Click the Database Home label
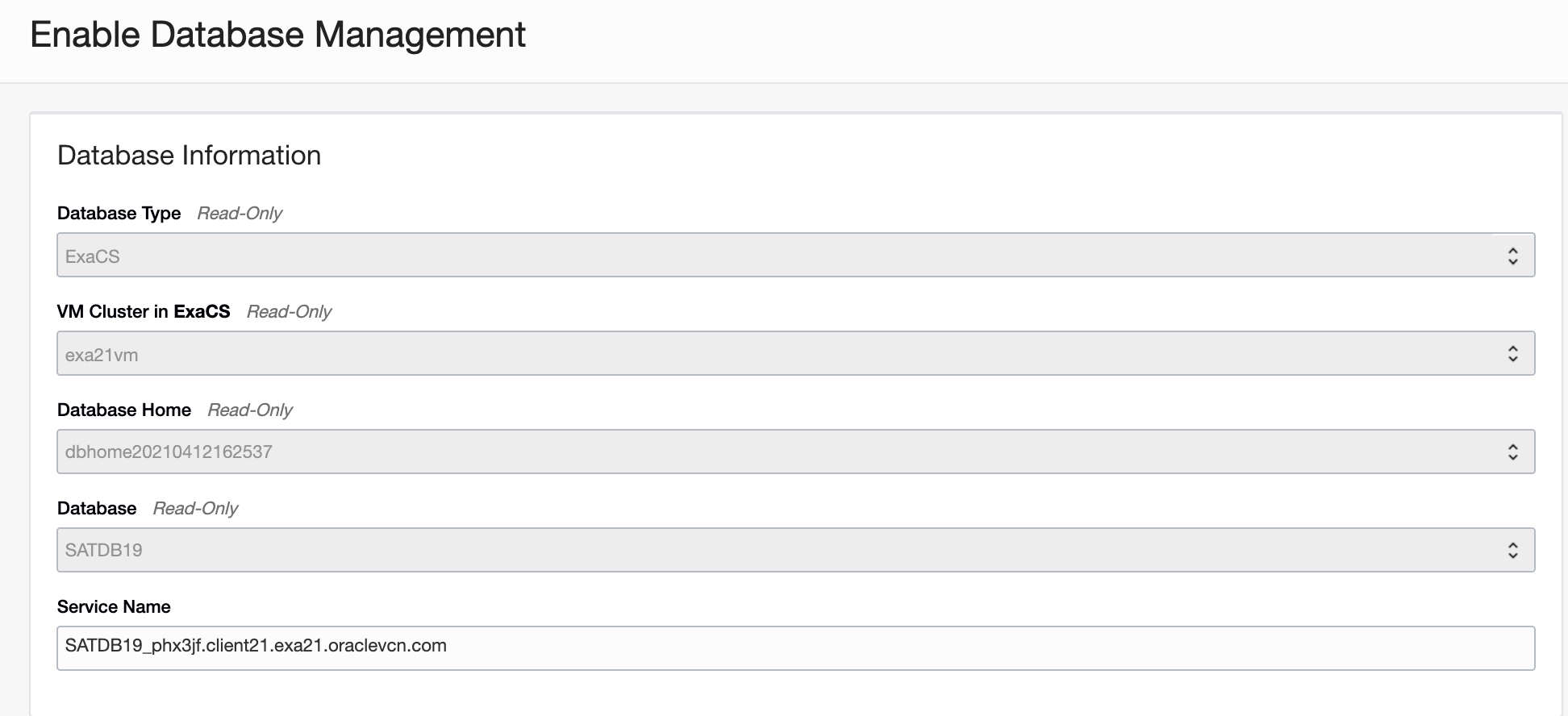 124,410
